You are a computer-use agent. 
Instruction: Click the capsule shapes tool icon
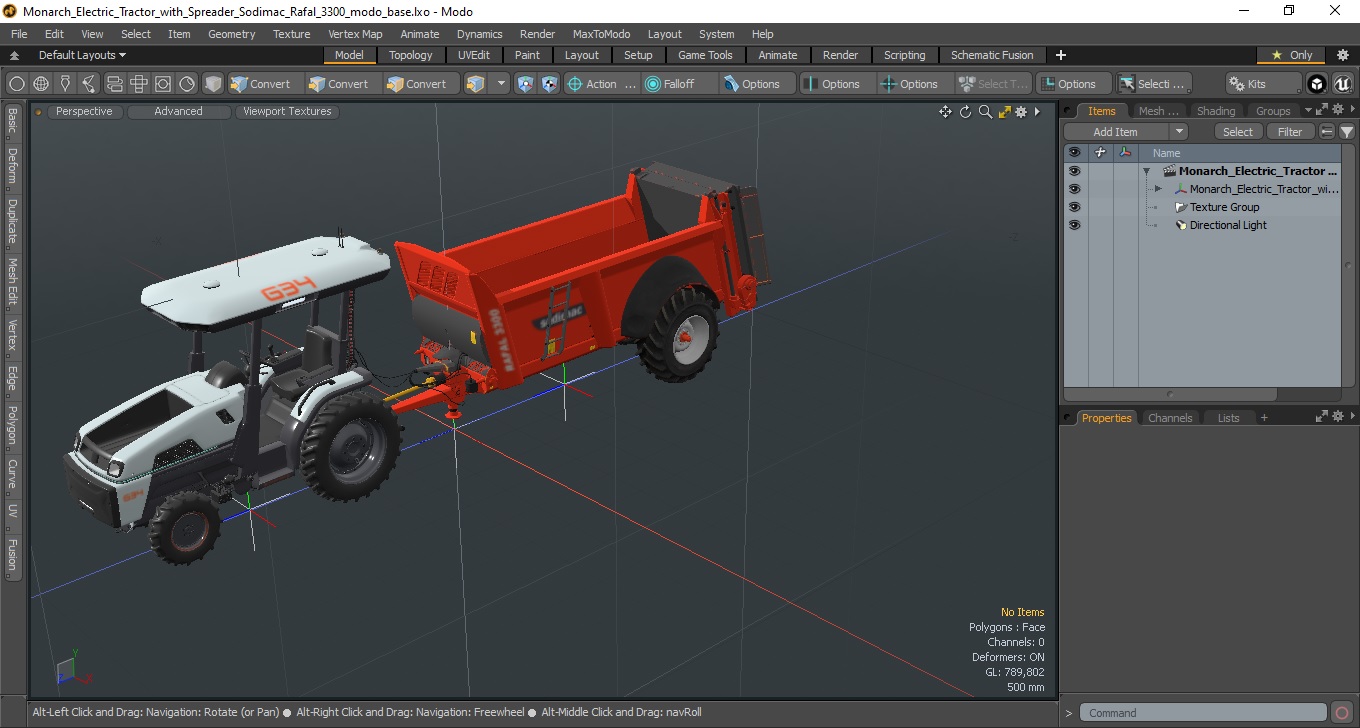pos(114,84)
